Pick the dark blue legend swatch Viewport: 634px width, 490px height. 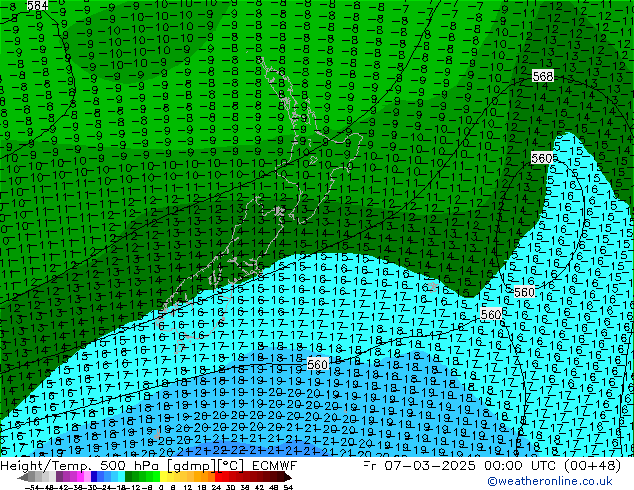point(94,476)
